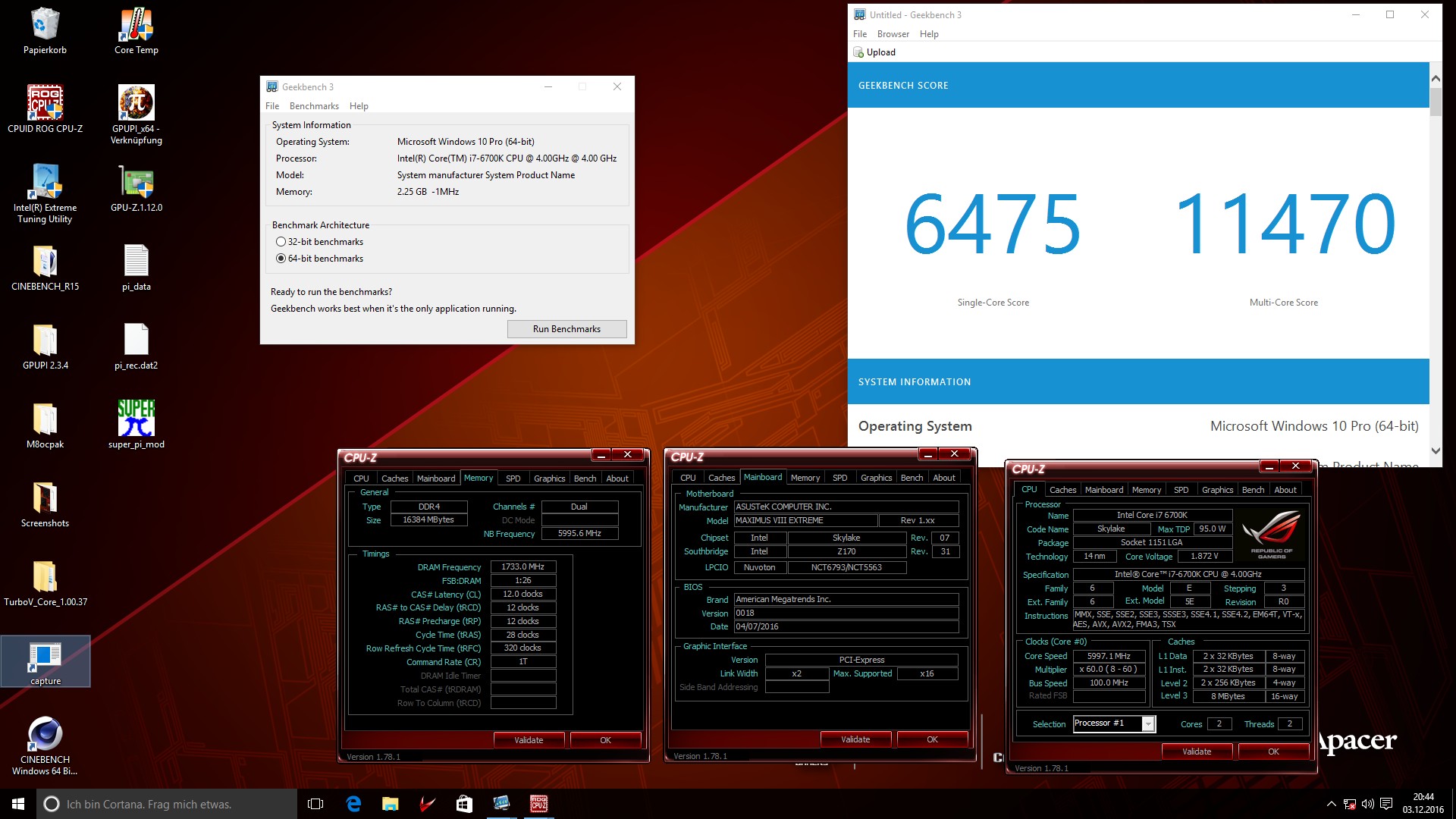Screen dimensions: 1456x819
Task: Select 32-bit benchmarks option
Action: [x=319, y=242]
